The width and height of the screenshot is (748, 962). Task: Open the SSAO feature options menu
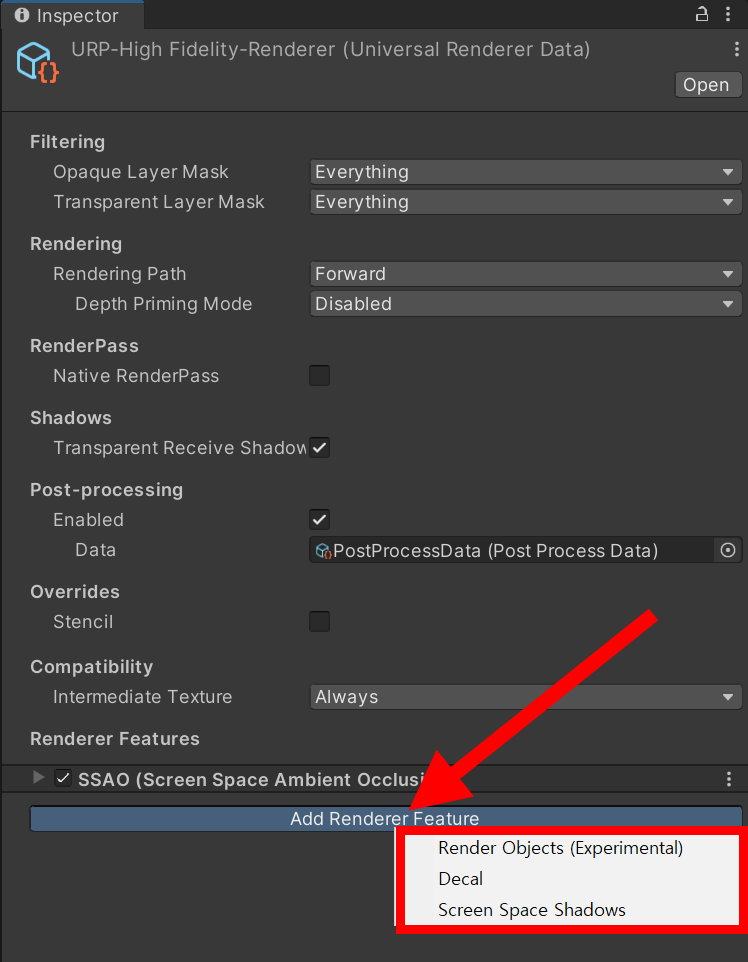tap(729, 779)
